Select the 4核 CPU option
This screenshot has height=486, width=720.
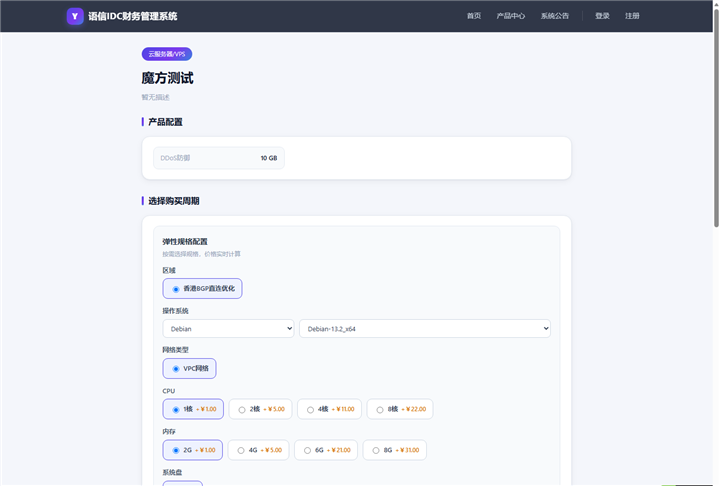pos(329,409)
